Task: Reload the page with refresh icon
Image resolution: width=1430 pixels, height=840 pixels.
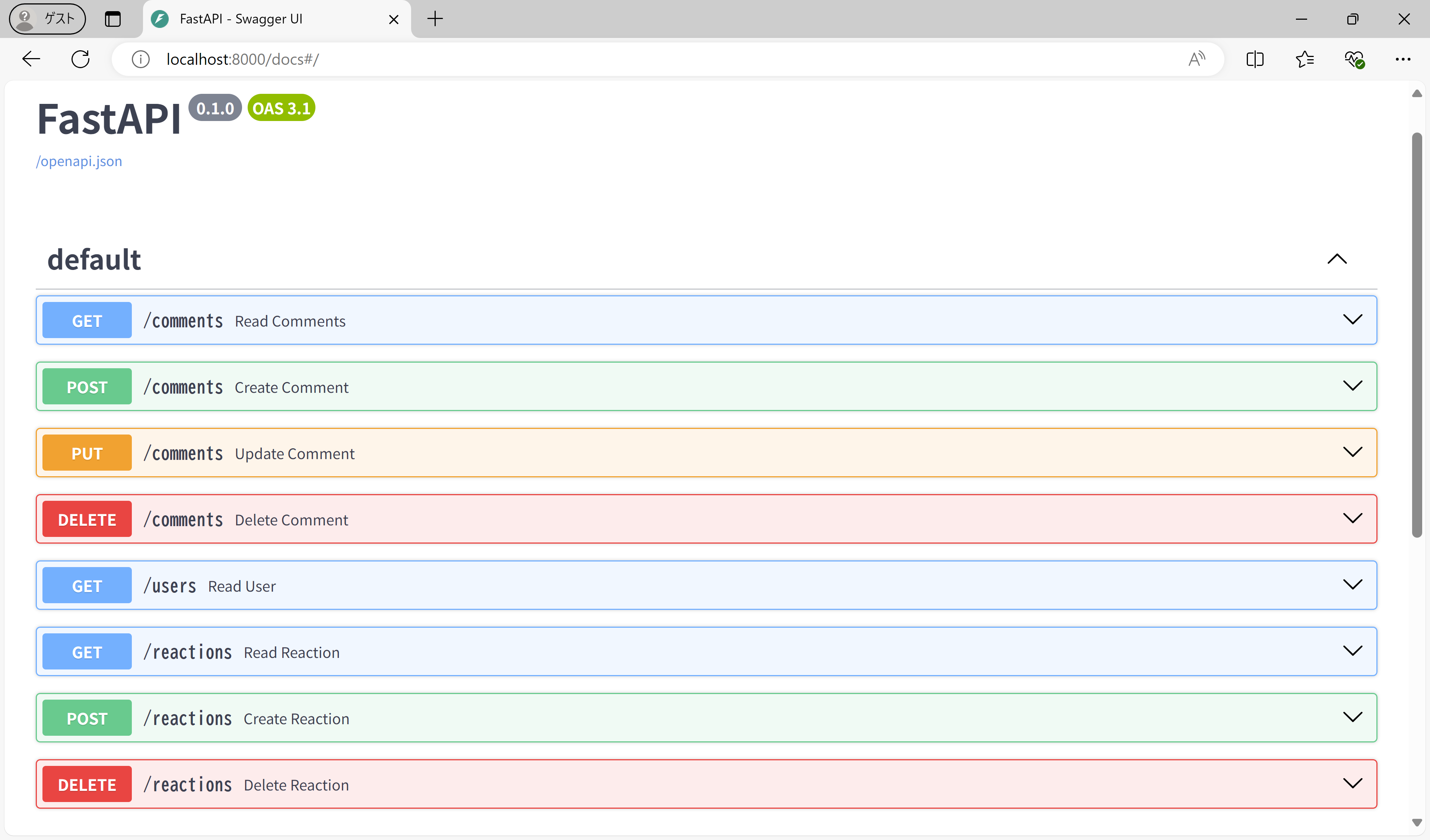Action: click(80, 59)
